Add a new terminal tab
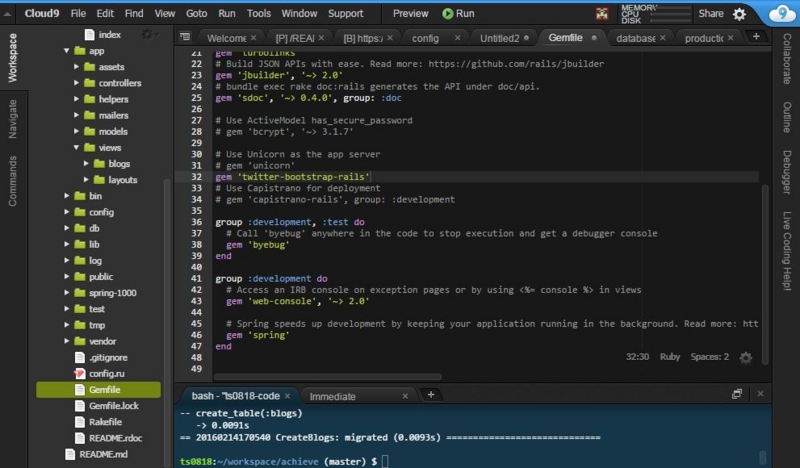 (x=431, y=395)
